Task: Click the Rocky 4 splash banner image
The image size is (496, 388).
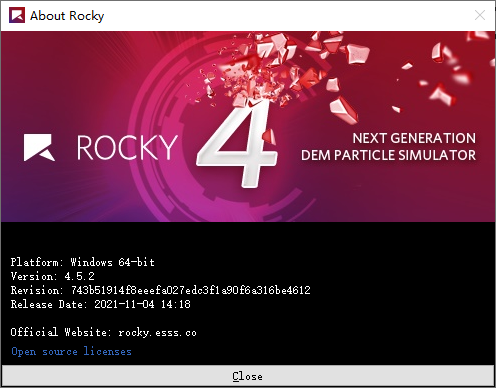Action: [x=248, y=126]
